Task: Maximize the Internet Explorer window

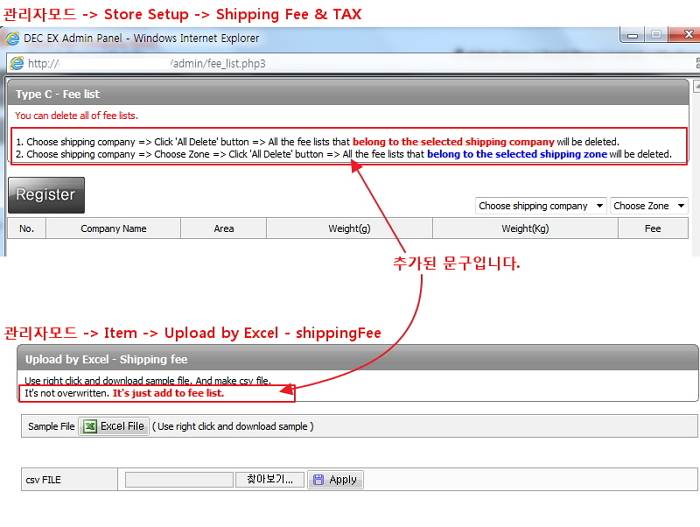Action: 656,36
